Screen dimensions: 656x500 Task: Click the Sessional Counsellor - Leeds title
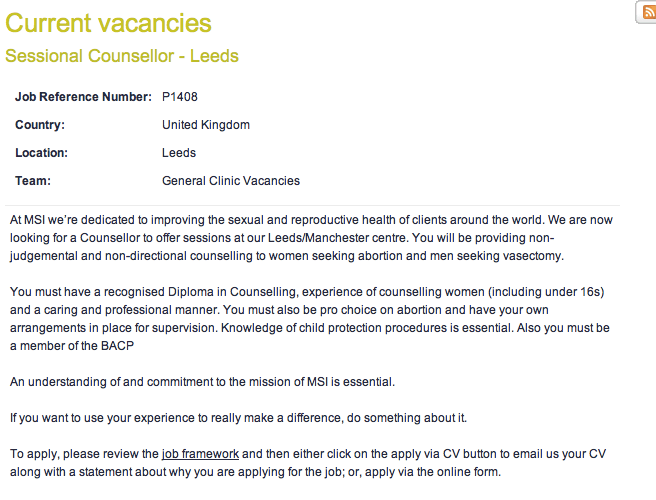tap(122, 56)
